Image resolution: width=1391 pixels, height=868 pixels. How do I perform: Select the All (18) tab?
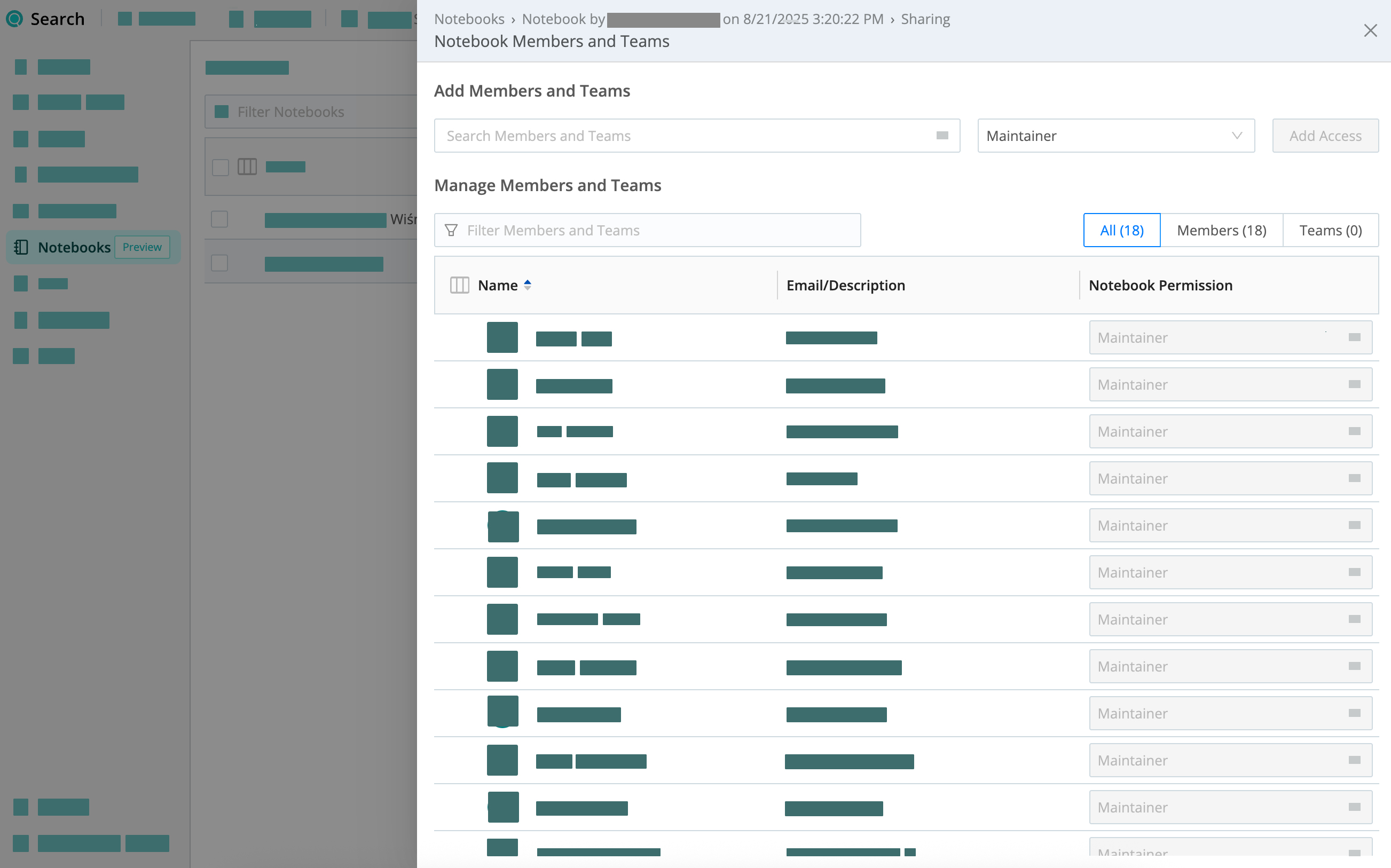click(x=1121, y=230)
